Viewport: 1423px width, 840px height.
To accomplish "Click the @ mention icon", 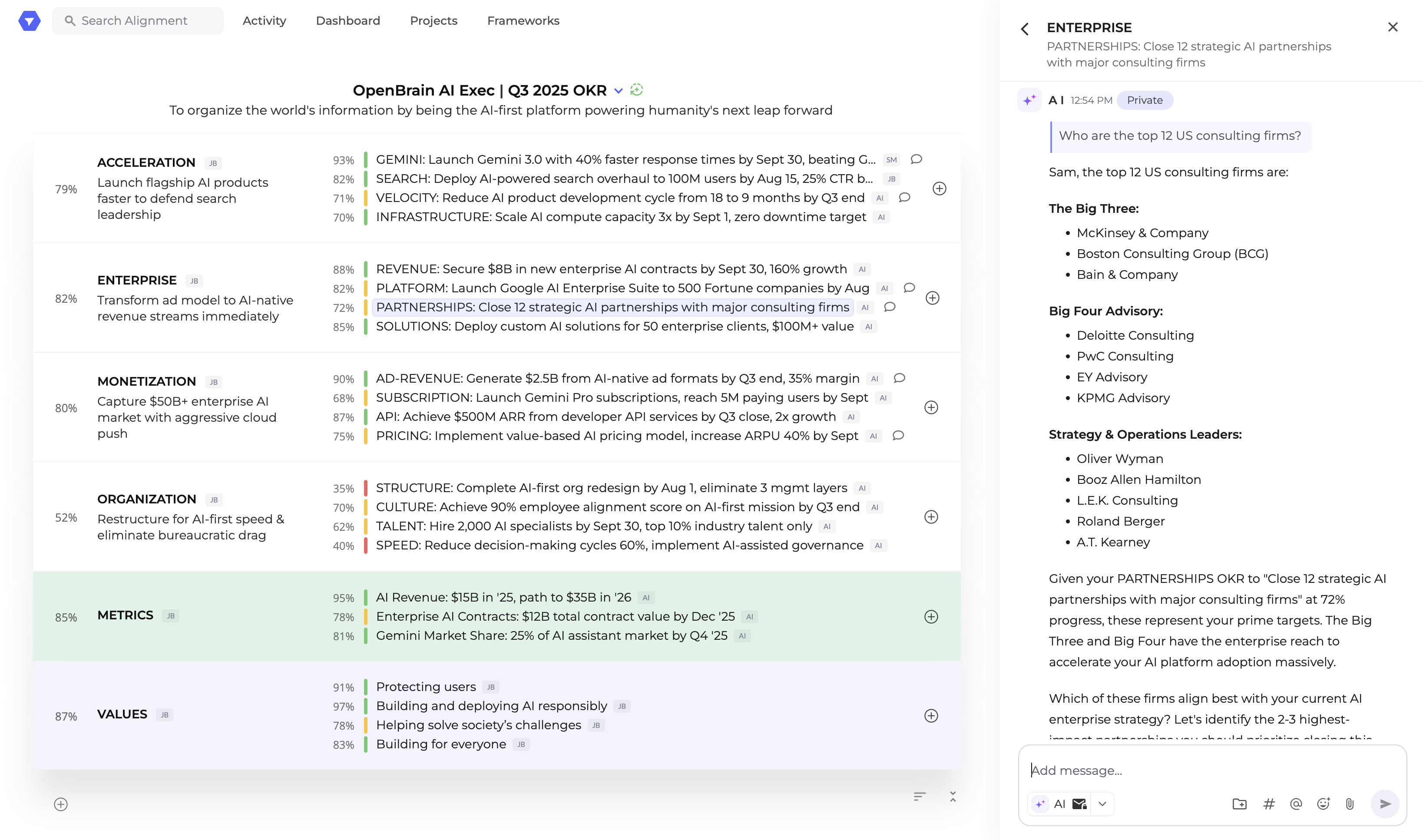I will click(1296, 804).
